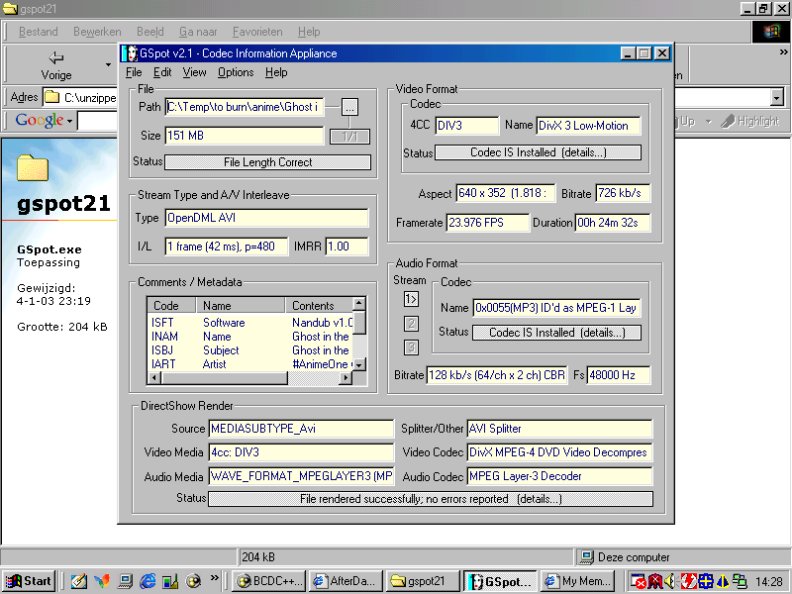The width and height of the screenshot is (792, 594).
Task: Click metadata list scroll up arrow
Action: [x=359, y=304]
